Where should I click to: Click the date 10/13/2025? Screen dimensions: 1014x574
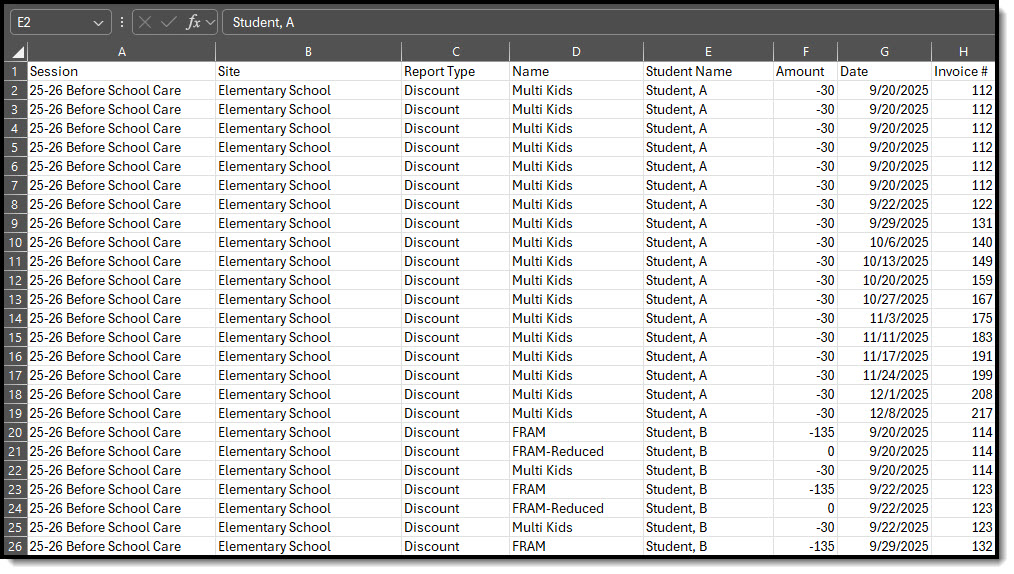pos(884,261)
